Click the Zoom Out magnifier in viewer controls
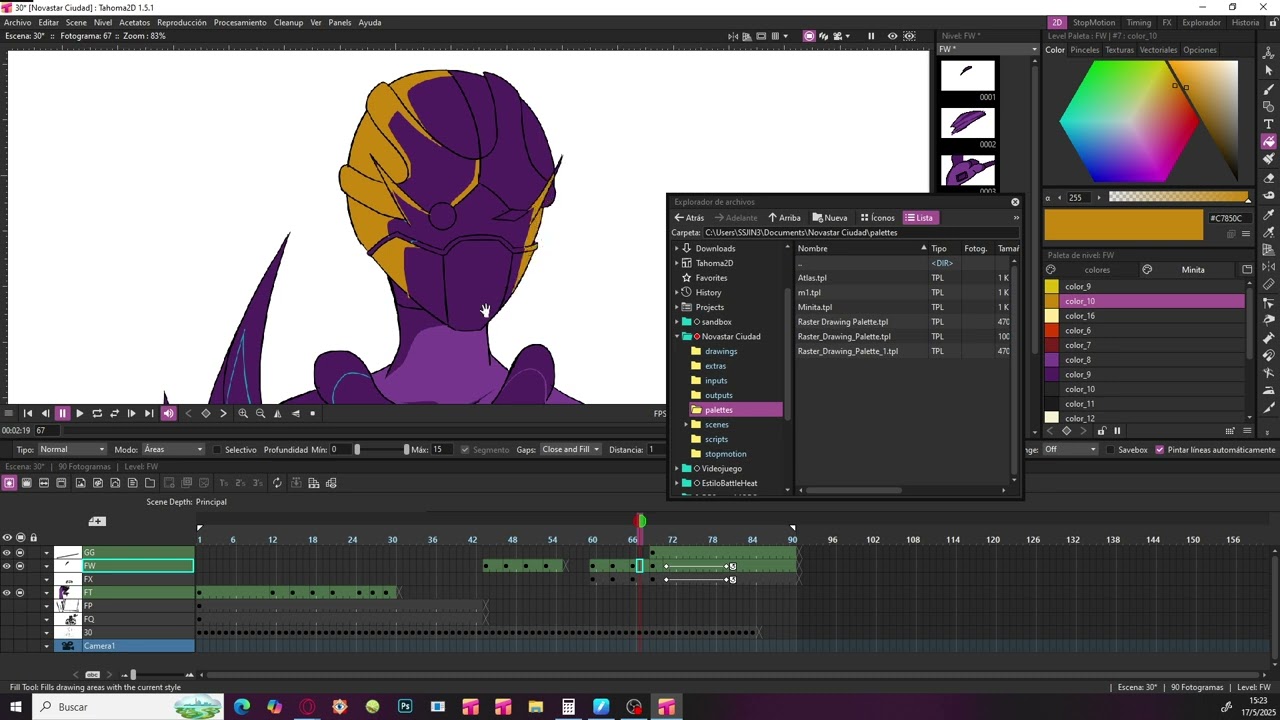Image resolution: width=1280 pixels, height=720 pixels. click(x=260, y=413)
